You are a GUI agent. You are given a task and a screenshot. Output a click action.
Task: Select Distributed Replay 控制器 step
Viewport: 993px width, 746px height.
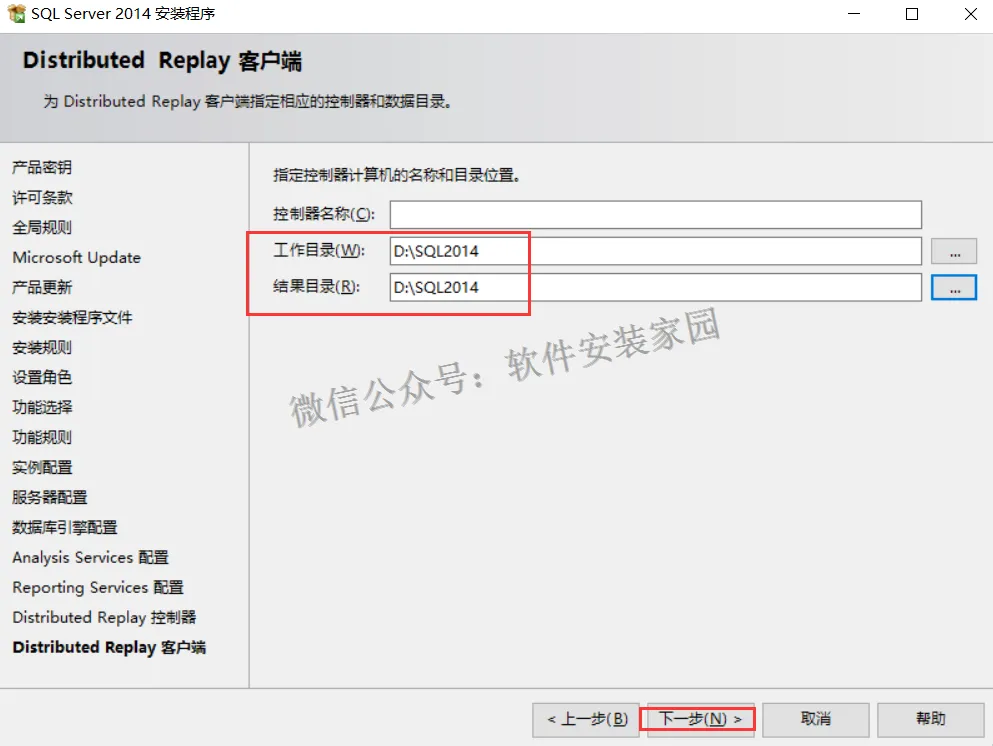point(104,617)
